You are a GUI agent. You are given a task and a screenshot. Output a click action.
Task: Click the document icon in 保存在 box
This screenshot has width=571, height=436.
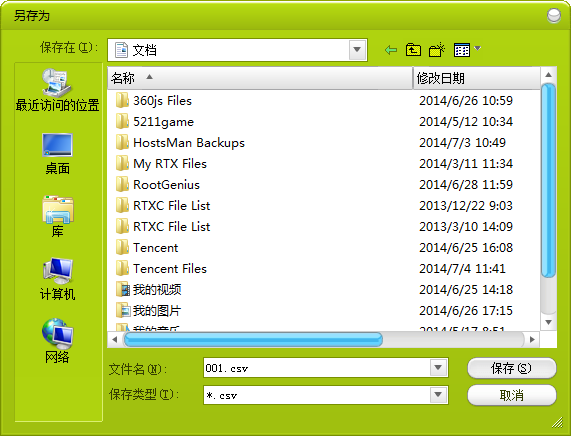click(x=121, y=50)
